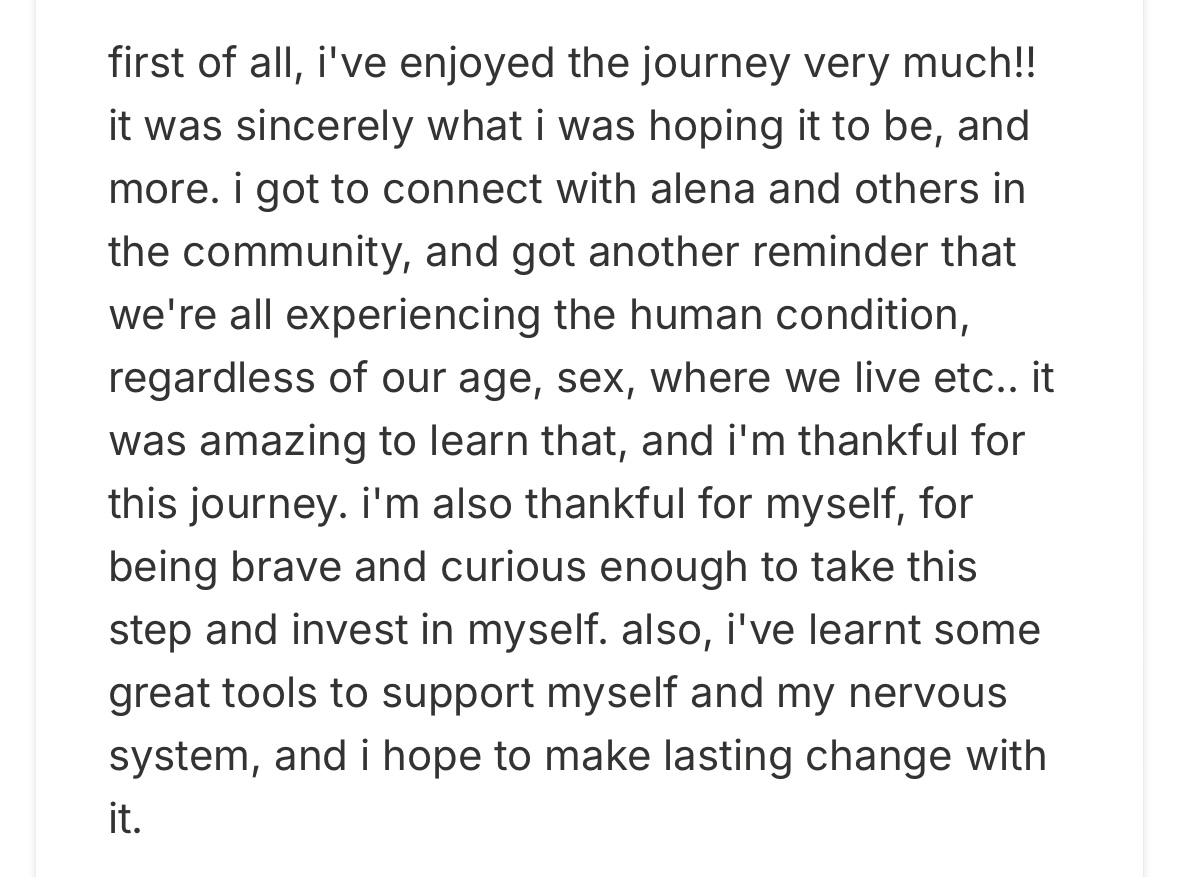The width and height of the screenshot is (1179, 877).
Task: Click the word "regardless" starting sixth line
Action: coord(211,377)
